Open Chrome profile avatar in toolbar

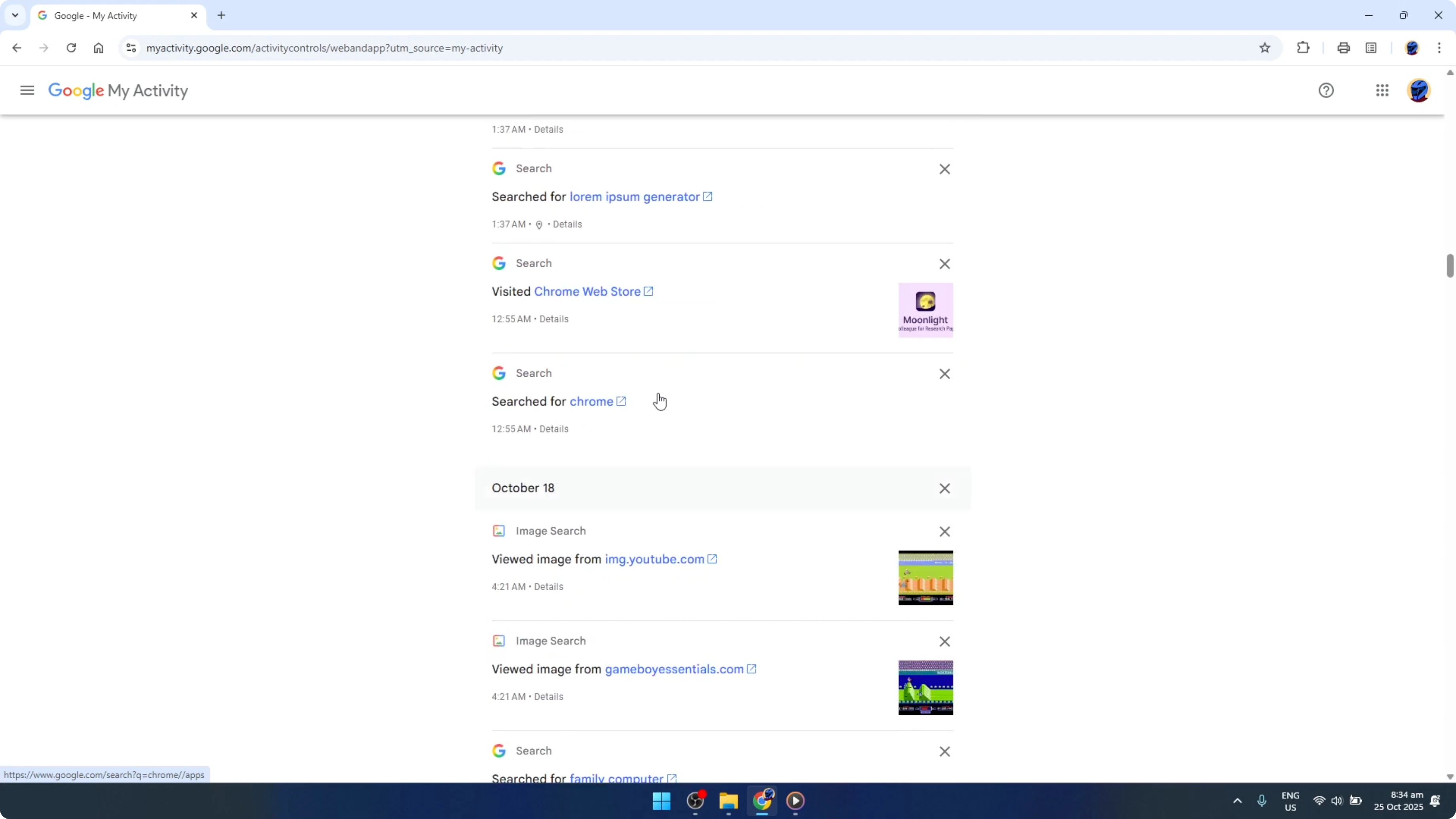[x=1412, y=48]
